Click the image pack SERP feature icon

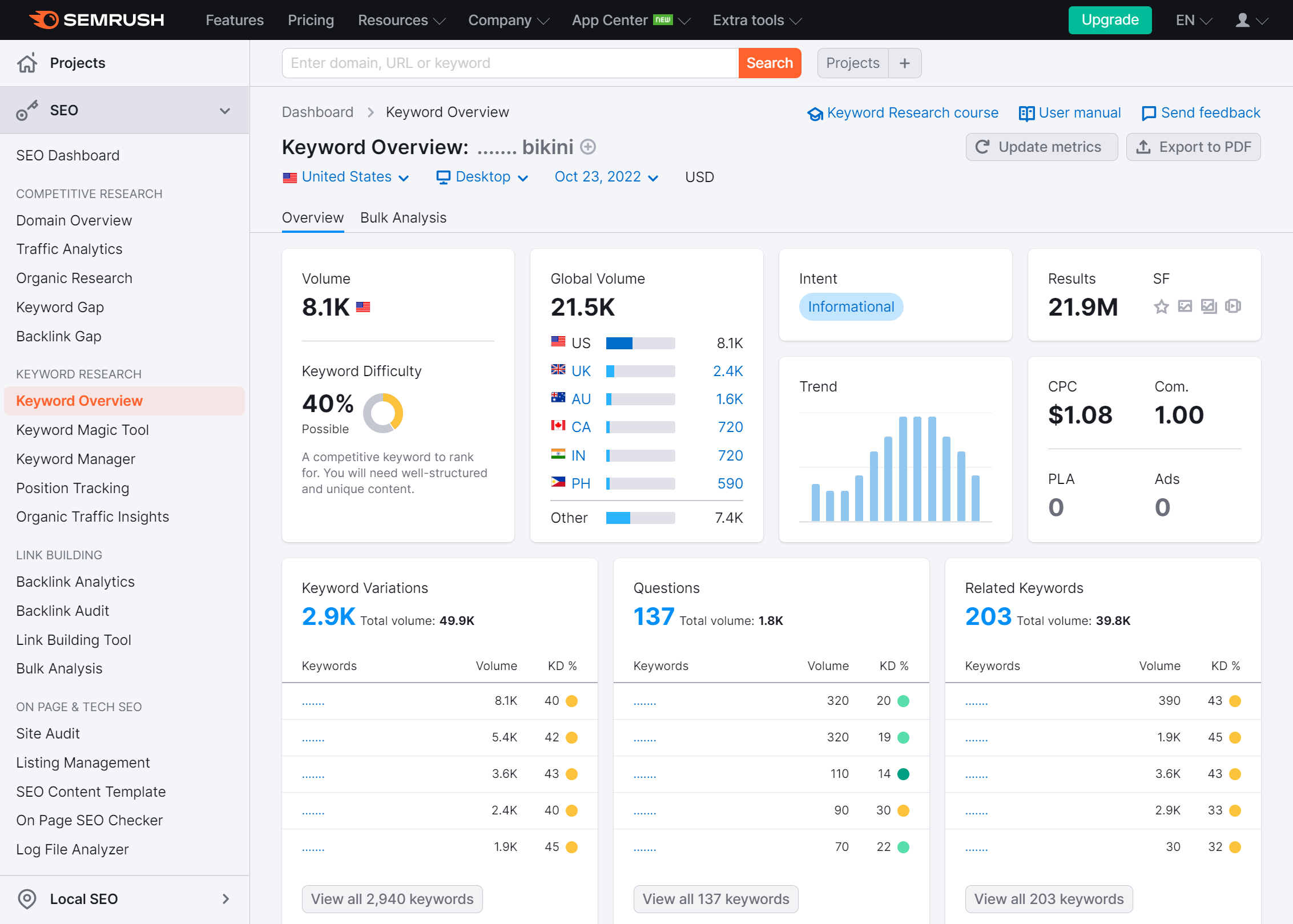1209,306
